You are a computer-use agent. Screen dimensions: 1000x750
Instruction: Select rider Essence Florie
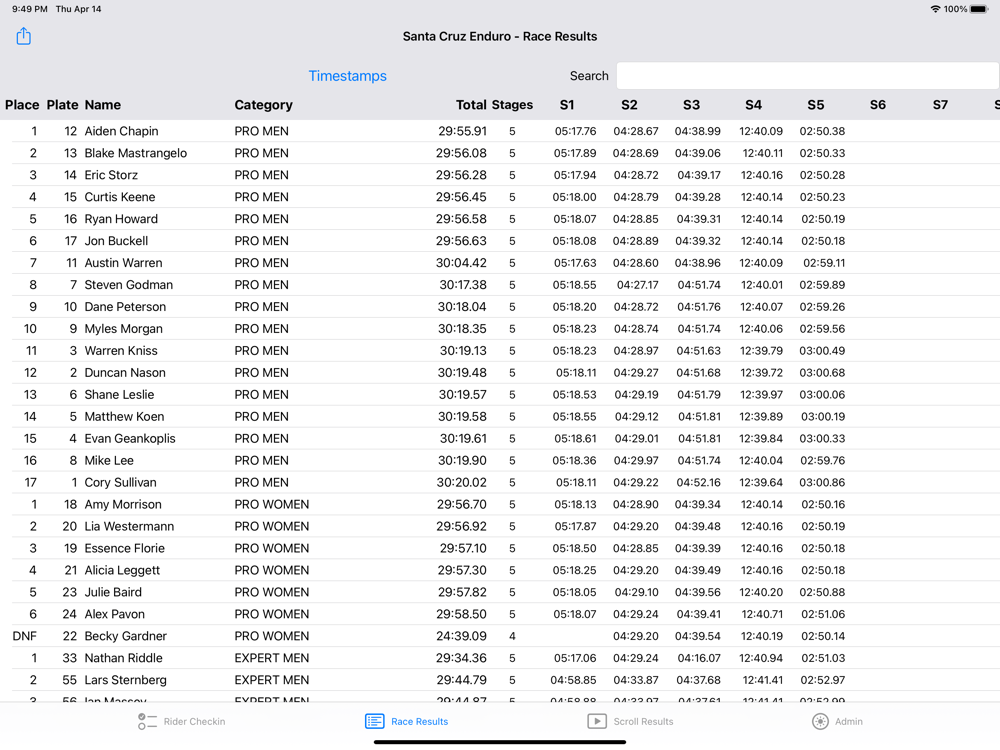click(x=125, y=548)
